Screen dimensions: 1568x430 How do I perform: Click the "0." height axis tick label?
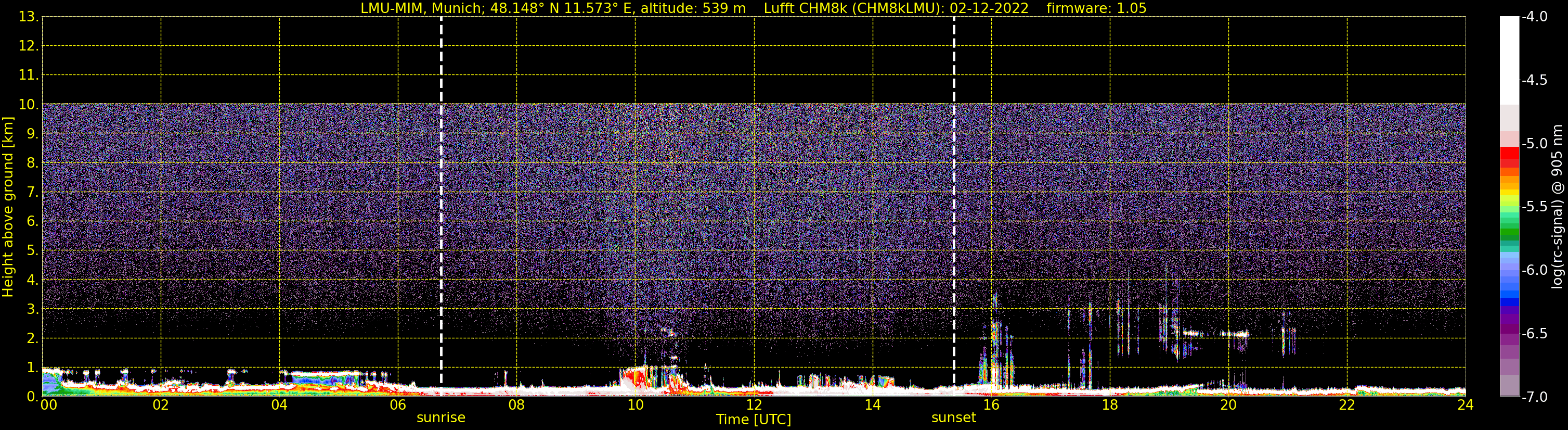point(33,397)
